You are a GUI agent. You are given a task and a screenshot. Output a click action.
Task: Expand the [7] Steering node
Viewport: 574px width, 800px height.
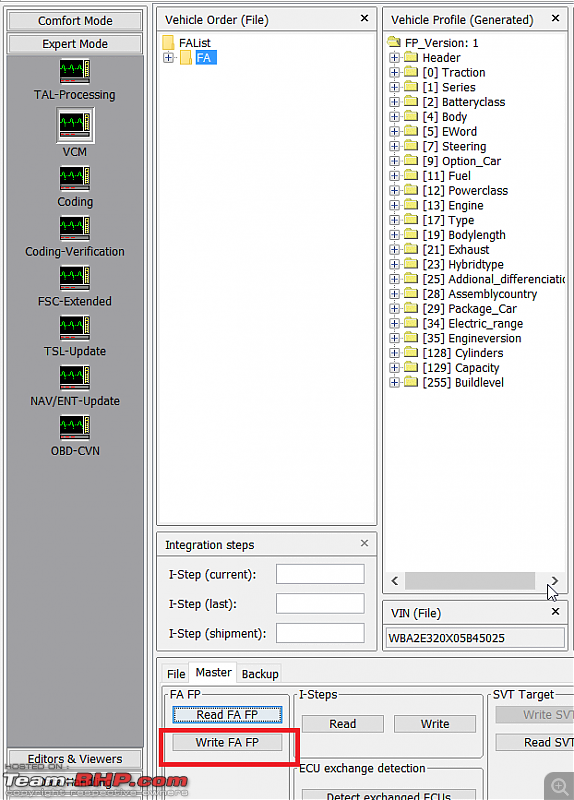point(394,146)
